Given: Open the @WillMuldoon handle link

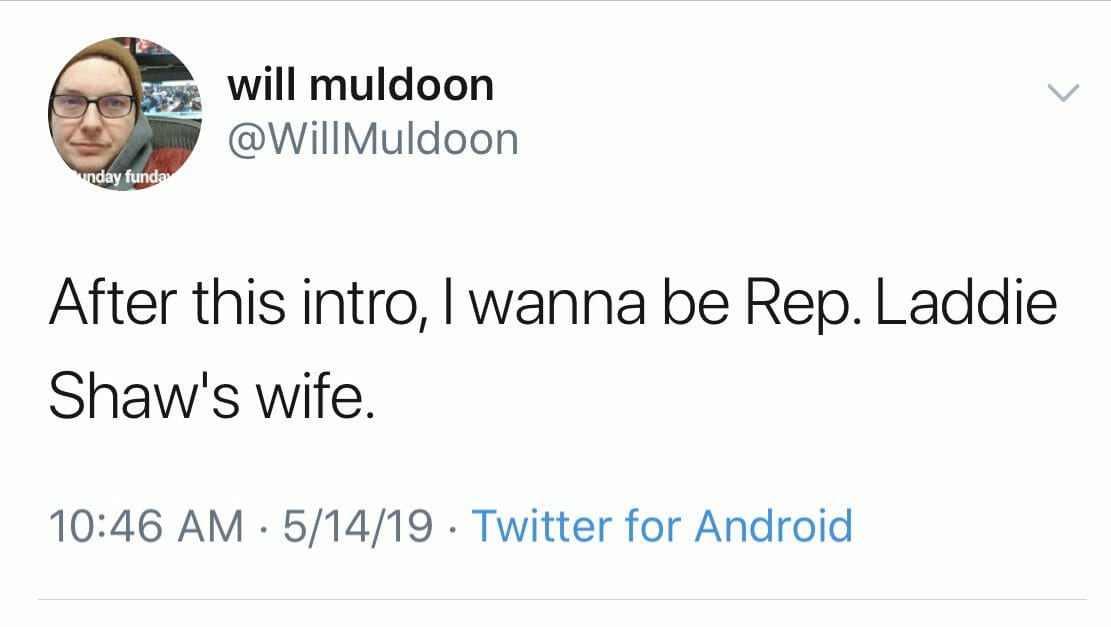Looking at the screenshot, I should [373, 139].
